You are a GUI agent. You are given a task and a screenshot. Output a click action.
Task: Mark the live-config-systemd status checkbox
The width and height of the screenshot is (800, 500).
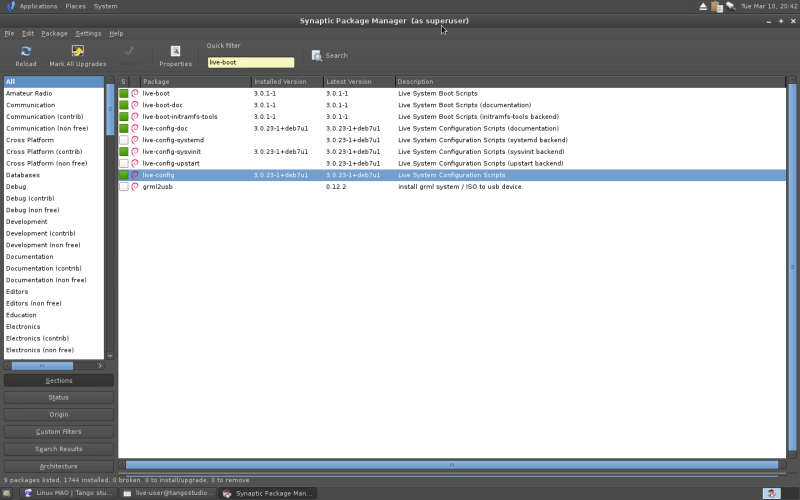tap(123, 140)
